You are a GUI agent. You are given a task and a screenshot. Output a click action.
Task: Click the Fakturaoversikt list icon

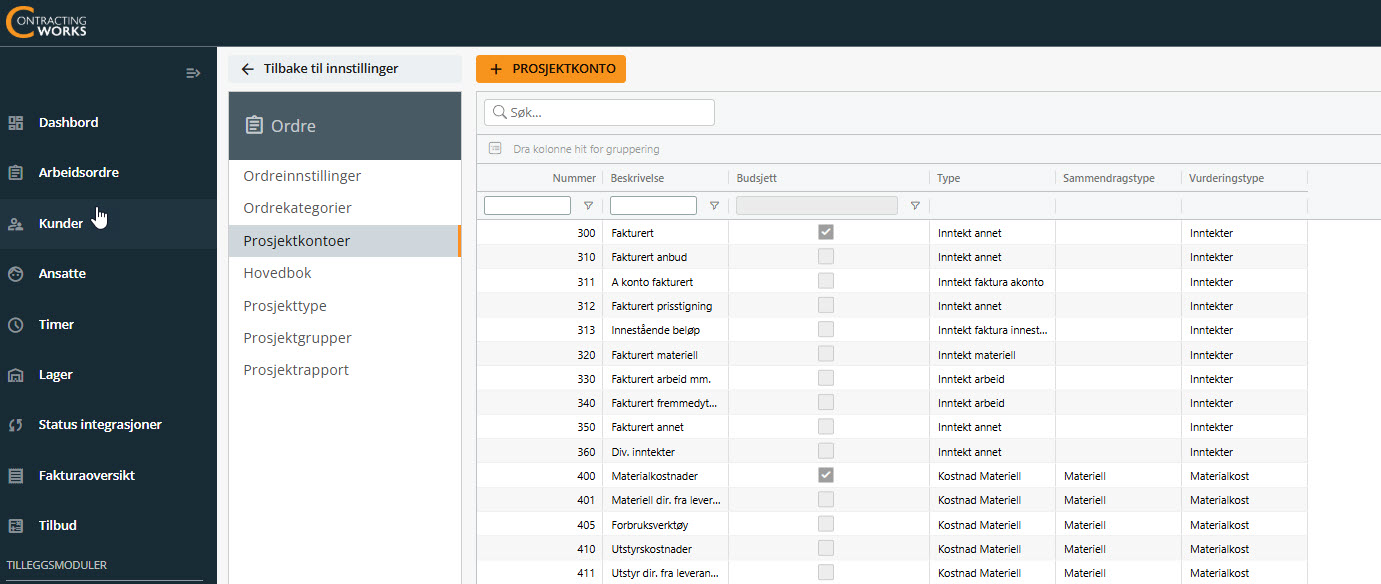tap(16, 476)
